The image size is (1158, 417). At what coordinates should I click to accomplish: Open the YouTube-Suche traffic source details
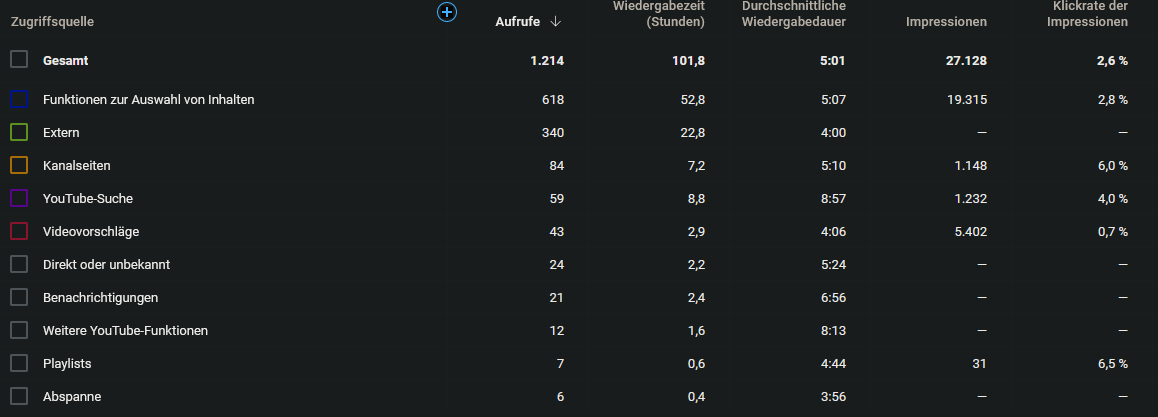[88, 198]
